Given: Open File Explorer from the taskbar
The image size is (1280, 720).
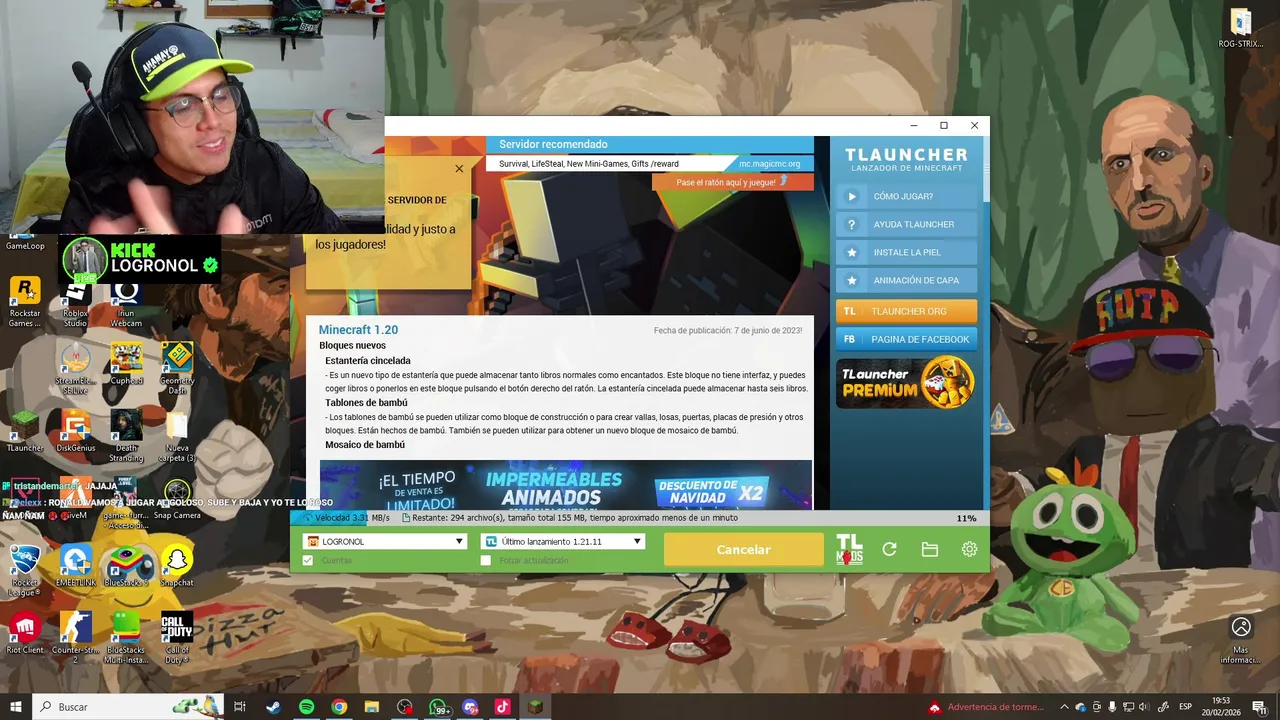Looking at the screenshot, I should [371, 707].
